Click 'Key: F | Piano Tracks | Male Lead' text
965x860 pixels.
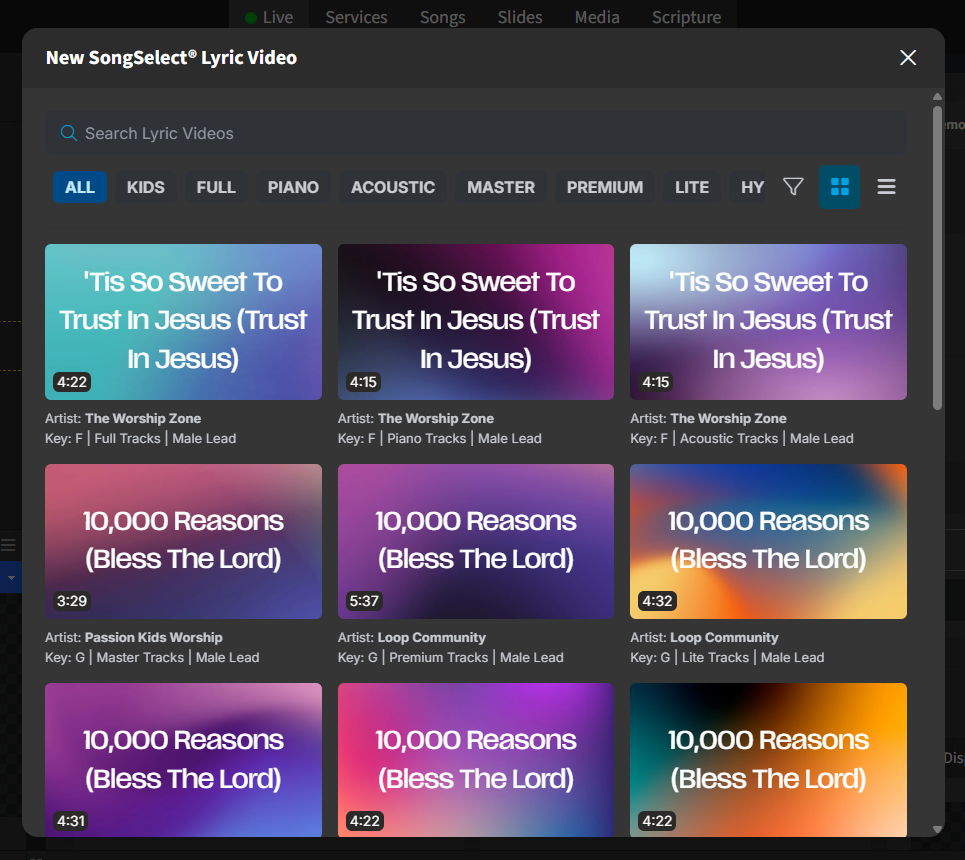(x=439, y=438)
